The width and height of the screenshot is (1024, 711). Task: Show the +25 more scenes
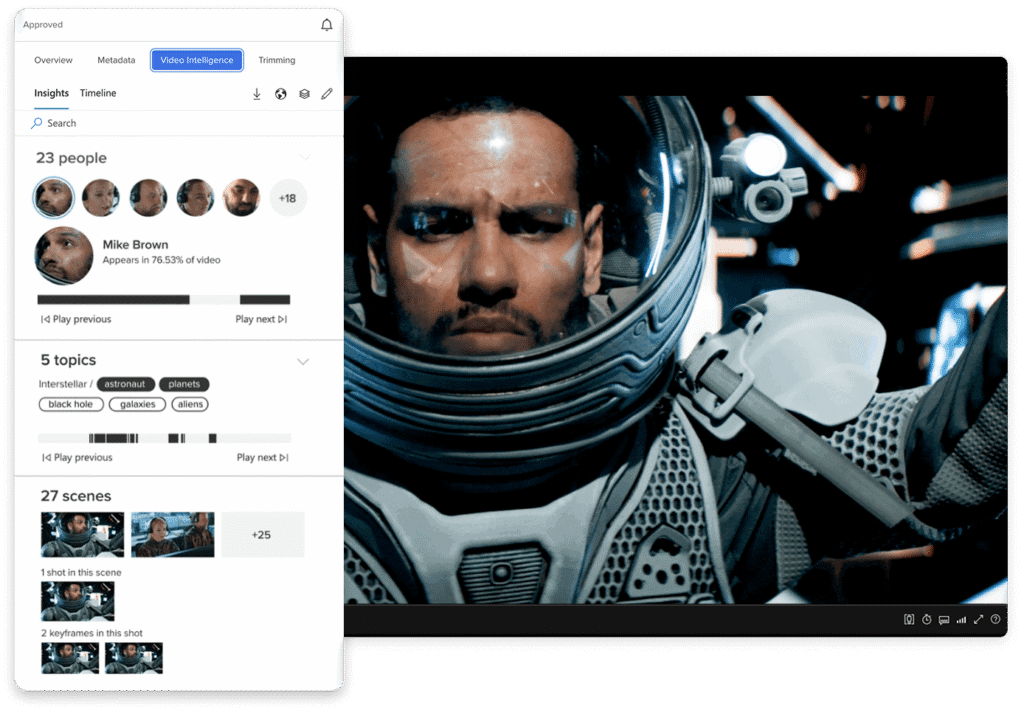263,535
